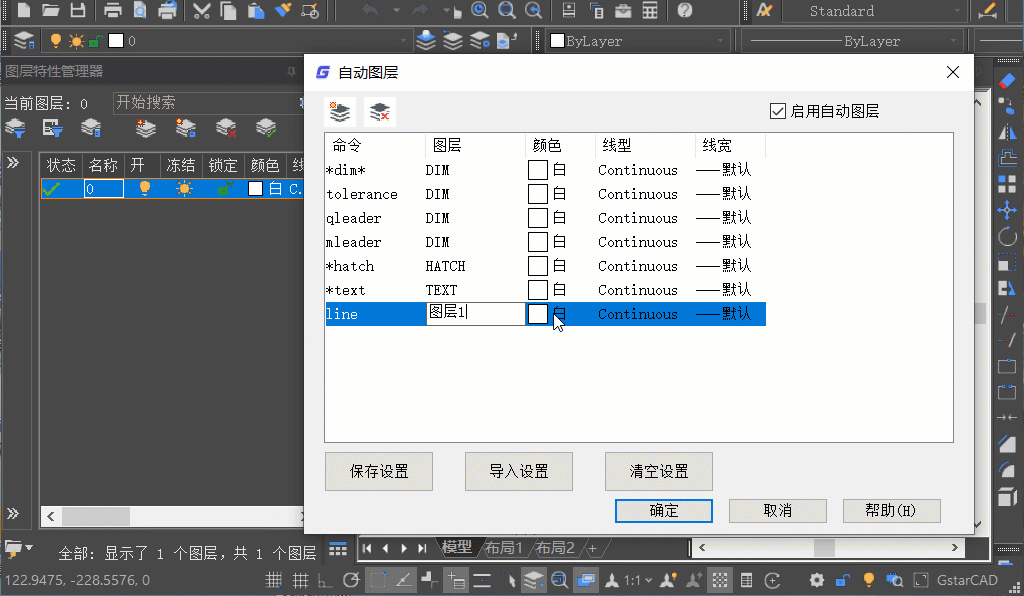
Task: Select the Add New Row icon in Auto Layer dialog
Action: (339, 111)
